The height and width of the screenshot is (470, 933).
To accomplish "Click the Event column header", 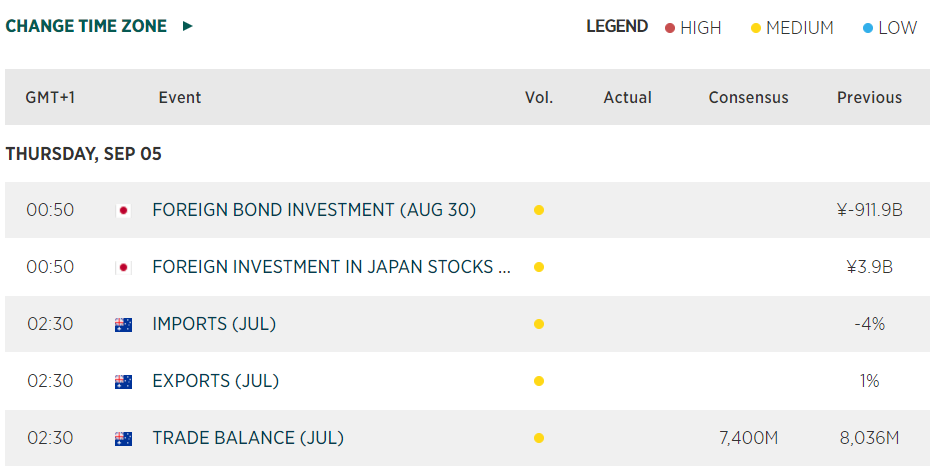I will (180, 97).
